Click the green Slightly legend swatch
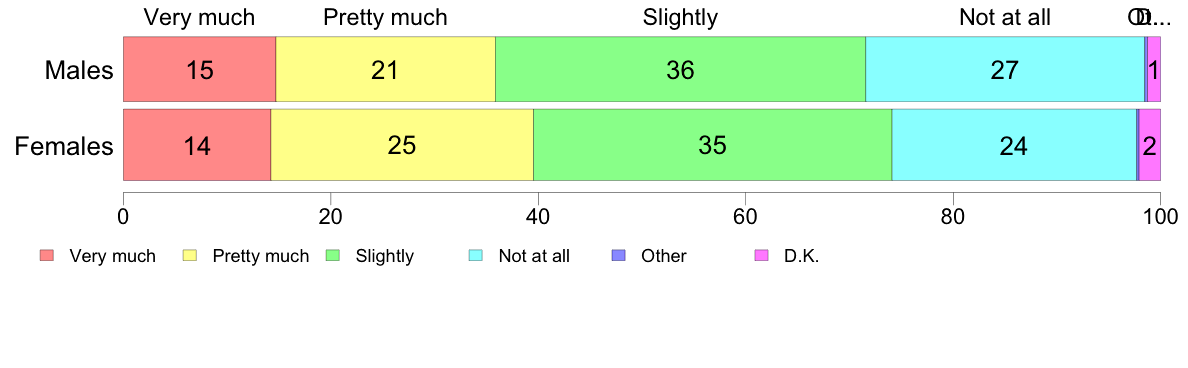 [x=333, y=256]
